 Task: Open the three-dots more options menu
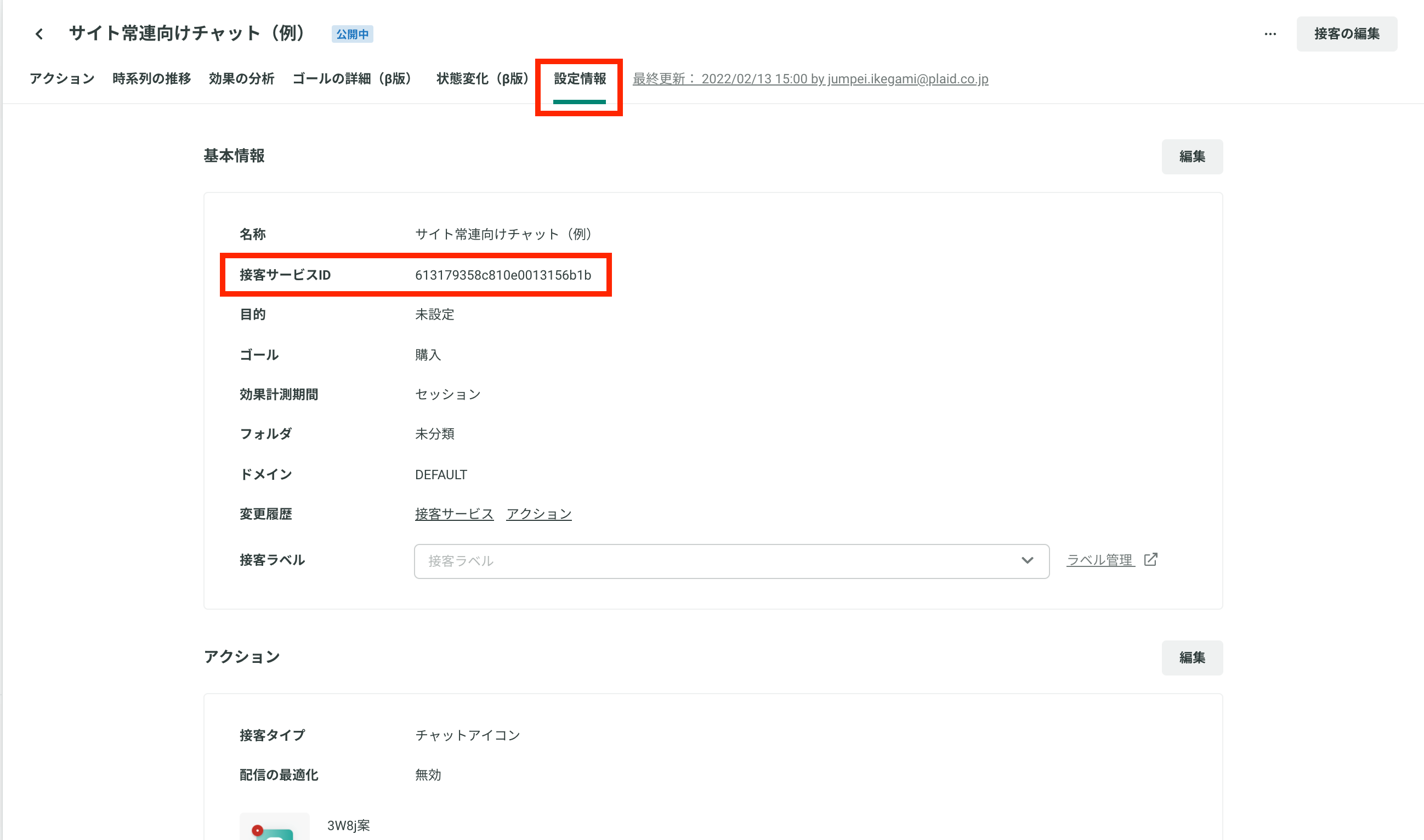pos(1270,34)
